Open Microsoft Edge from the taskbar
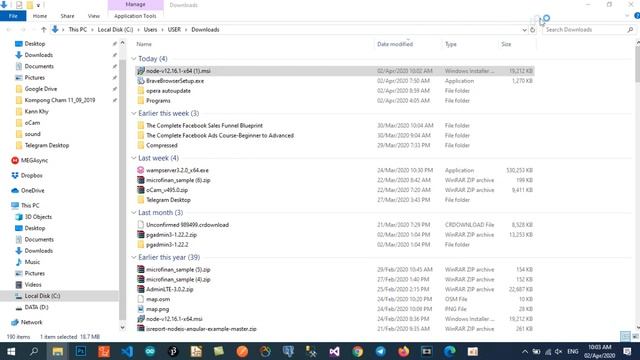Image resolution: width=640 pixels, height=360 pixels. [x=450, y=351]
